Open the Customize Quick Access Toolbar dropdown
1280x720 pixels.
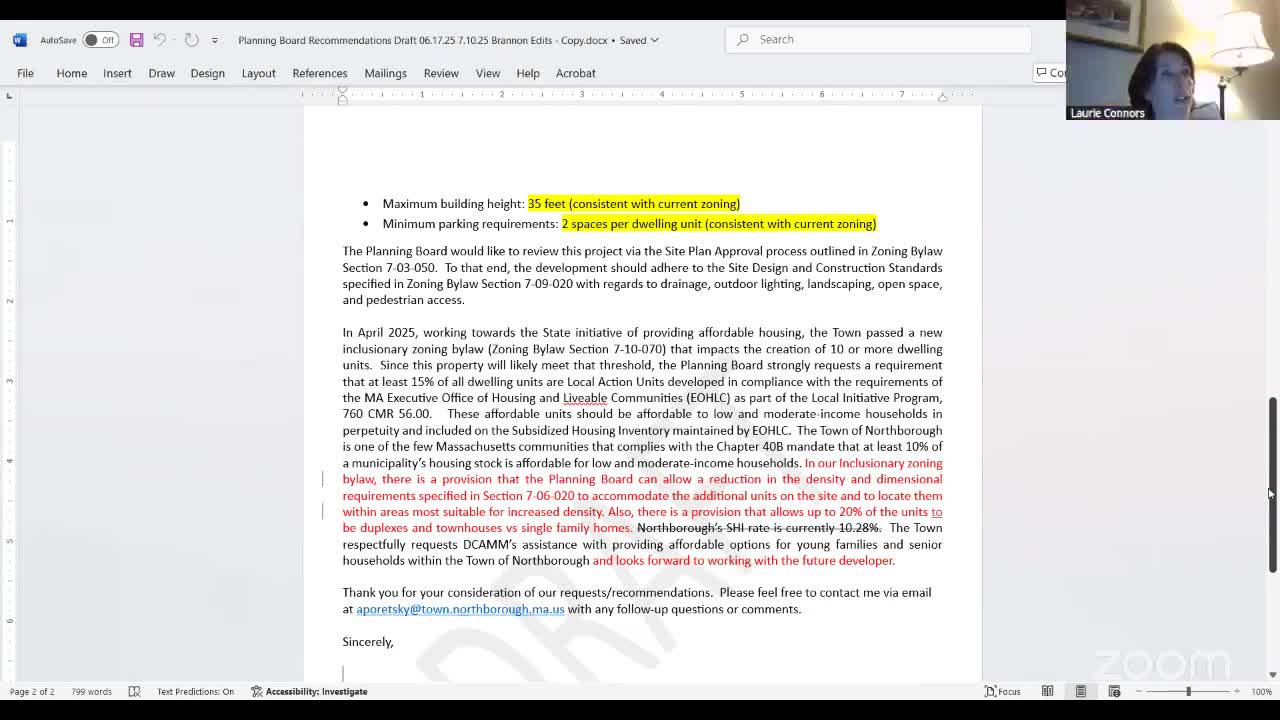[x=214, y=41]
